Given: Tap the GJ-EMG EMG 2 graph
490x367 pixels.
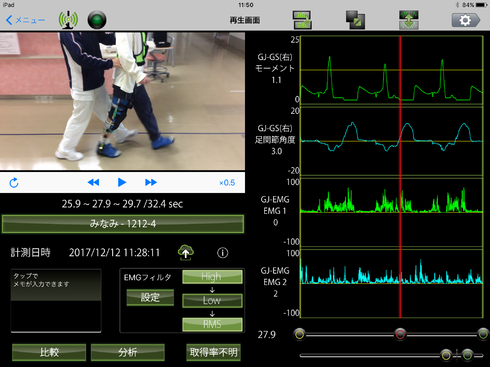Looking at the screenshot, I should (x=392, y=283).
